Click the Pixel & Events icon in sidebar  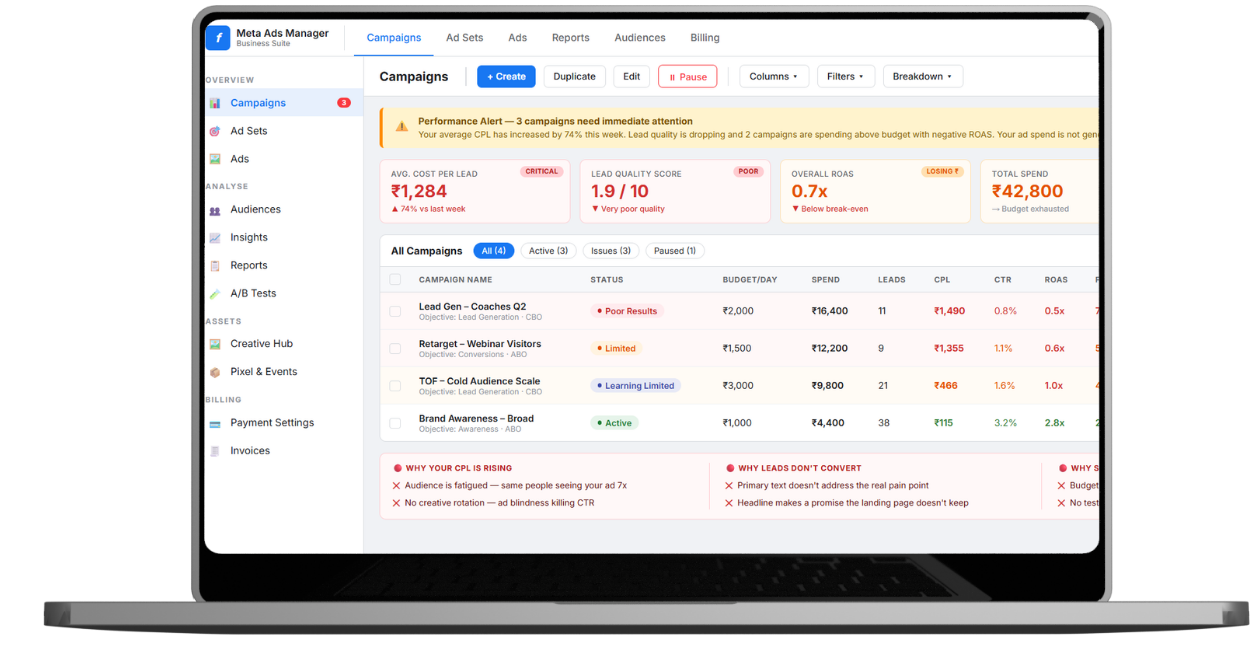[214, 372]
